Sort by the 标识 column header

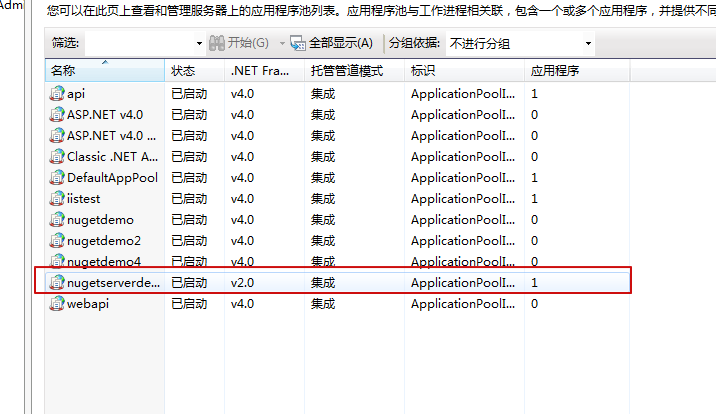(x=464, y=71)
